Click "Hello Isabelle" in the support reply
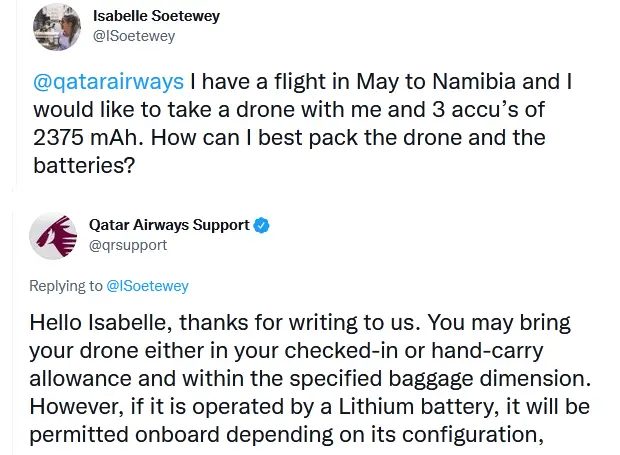The width and height of the screenshot is (620, 455). pyautogui.click(x=93, y=324)
